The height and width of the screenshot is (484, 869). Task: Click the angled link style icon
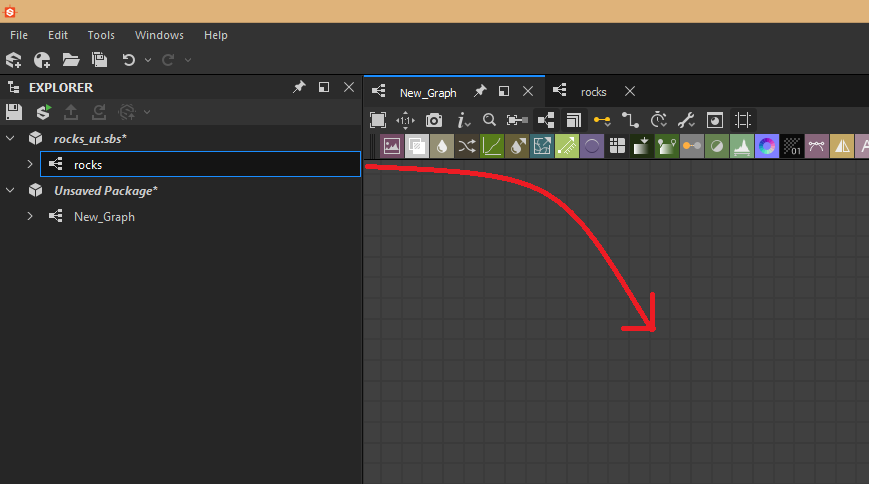pyautogui.click(x=630, y=120)
